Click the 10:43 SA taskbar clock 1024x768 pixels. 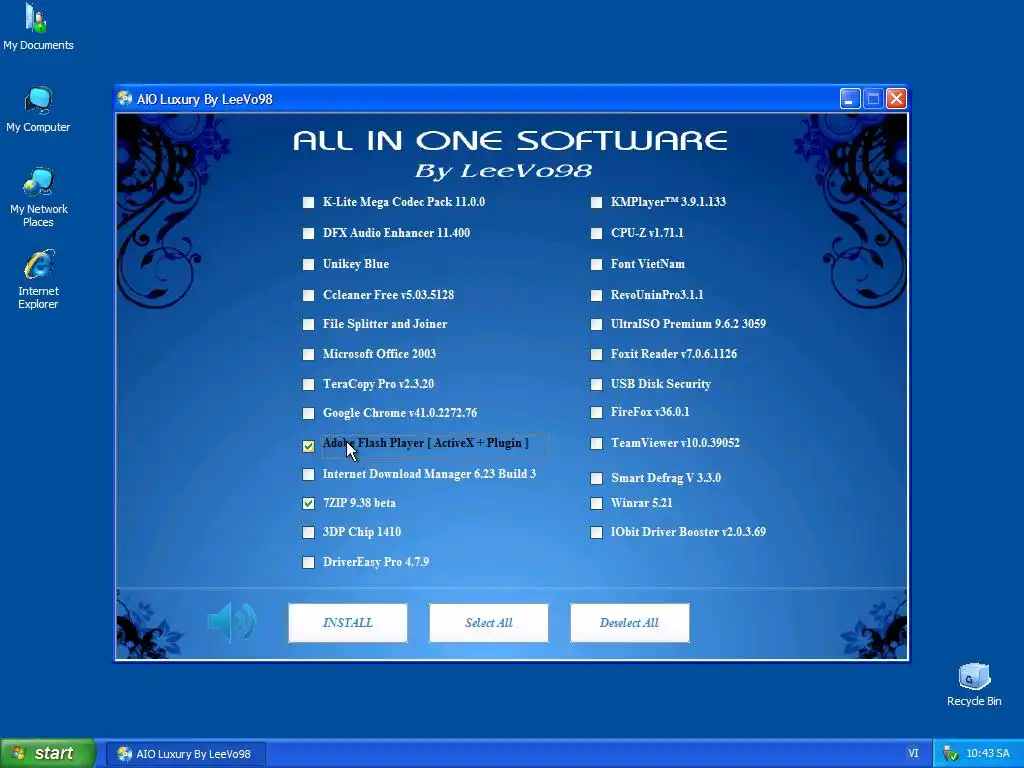click(987, 753)
